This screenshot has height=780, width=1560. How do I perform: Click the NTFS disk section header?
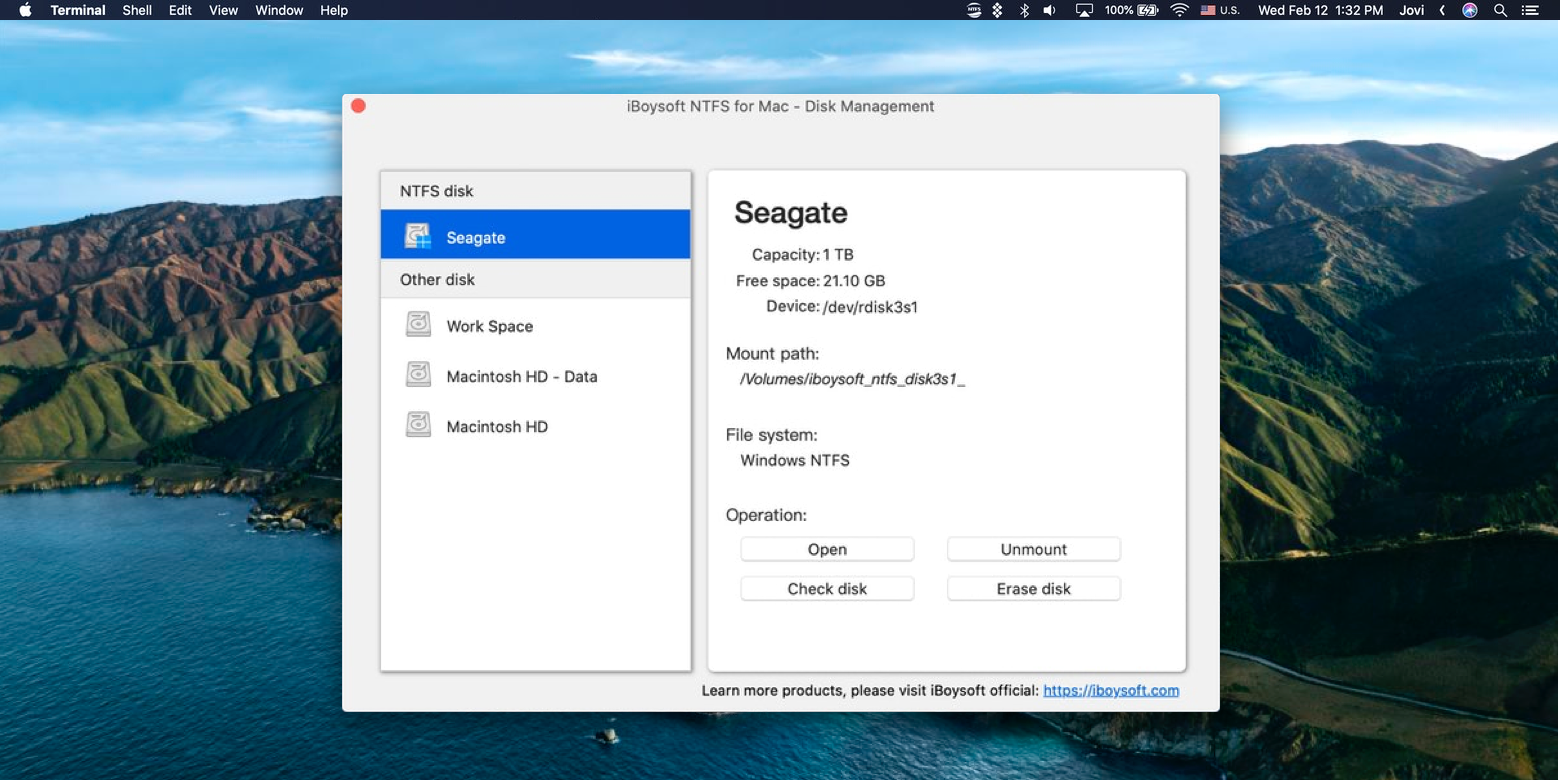[x=536, y=191]
